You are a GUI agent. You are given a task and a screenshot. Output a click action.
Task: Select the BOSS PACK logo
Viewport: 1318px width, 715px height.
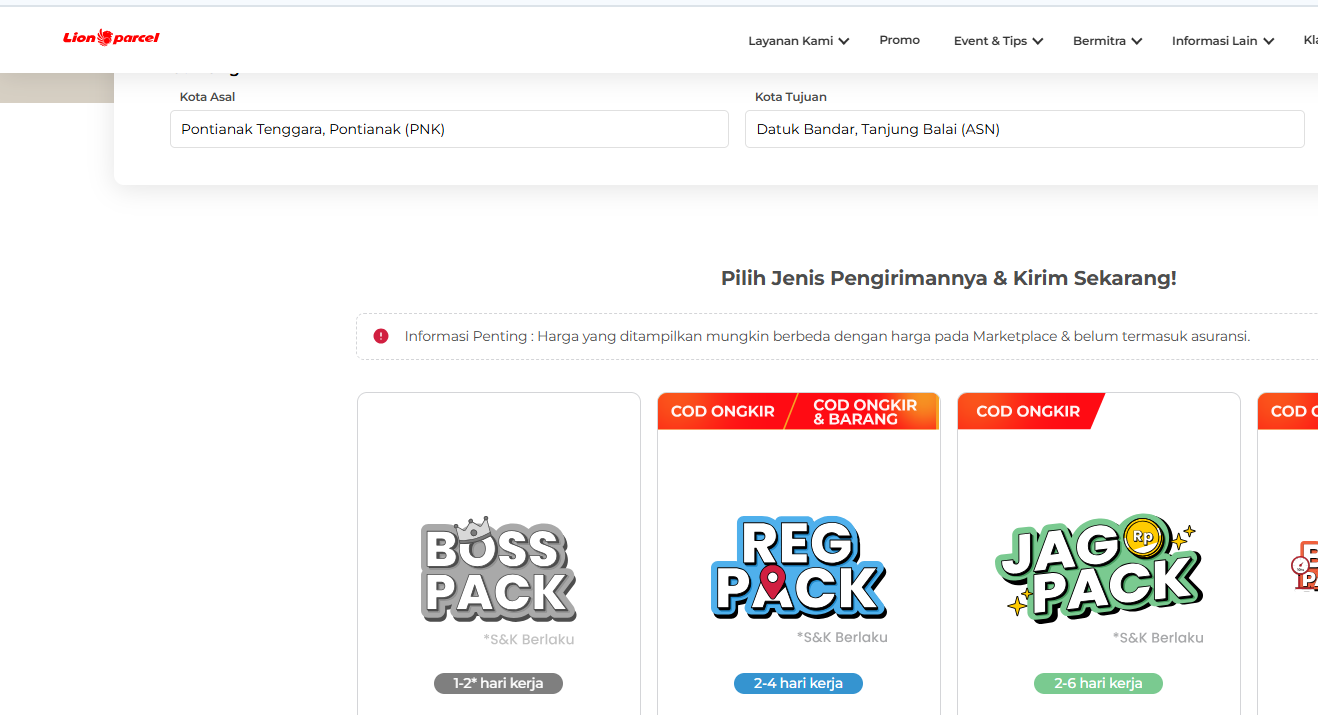tap(498, 569)
